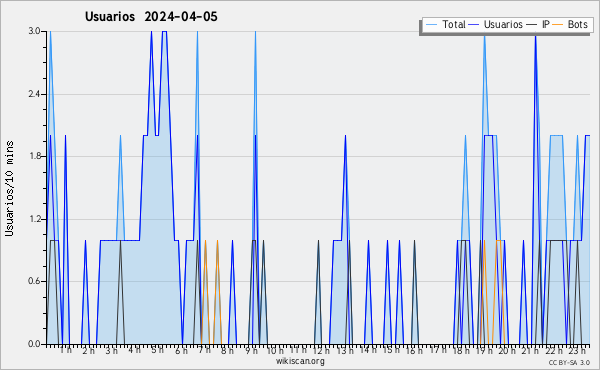The image size is (600, 370).
Task: Click the dark blue Usuarios legend line
Action: [474, 25]
